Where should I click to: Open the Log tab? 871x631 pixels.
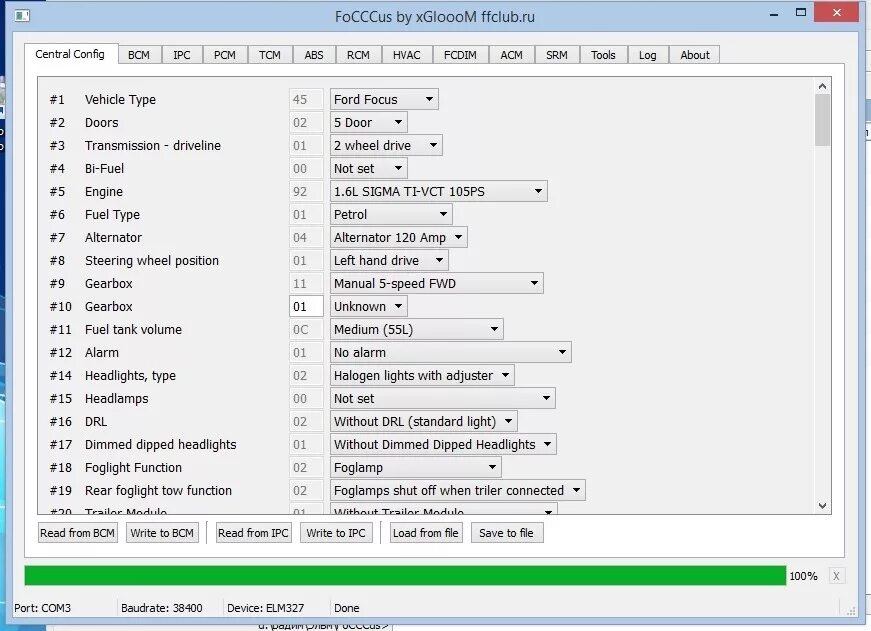648,55
